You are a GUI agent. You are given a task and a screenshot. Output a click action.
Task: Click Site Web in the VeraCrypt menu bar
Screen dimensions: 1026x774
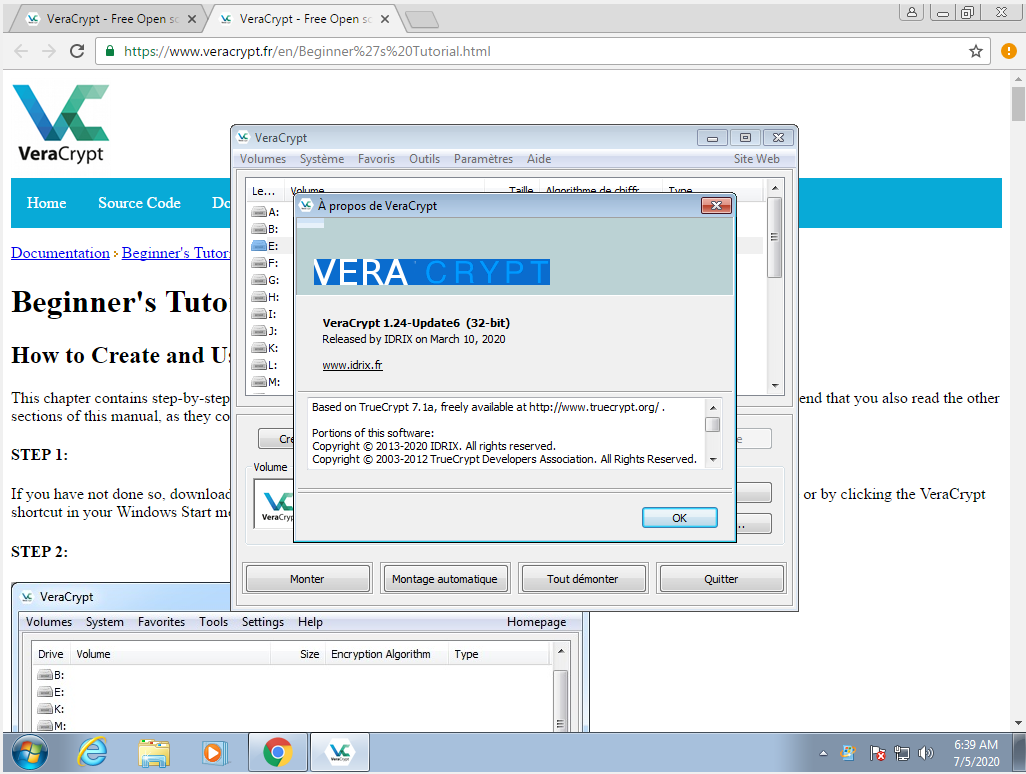(756, 159)
